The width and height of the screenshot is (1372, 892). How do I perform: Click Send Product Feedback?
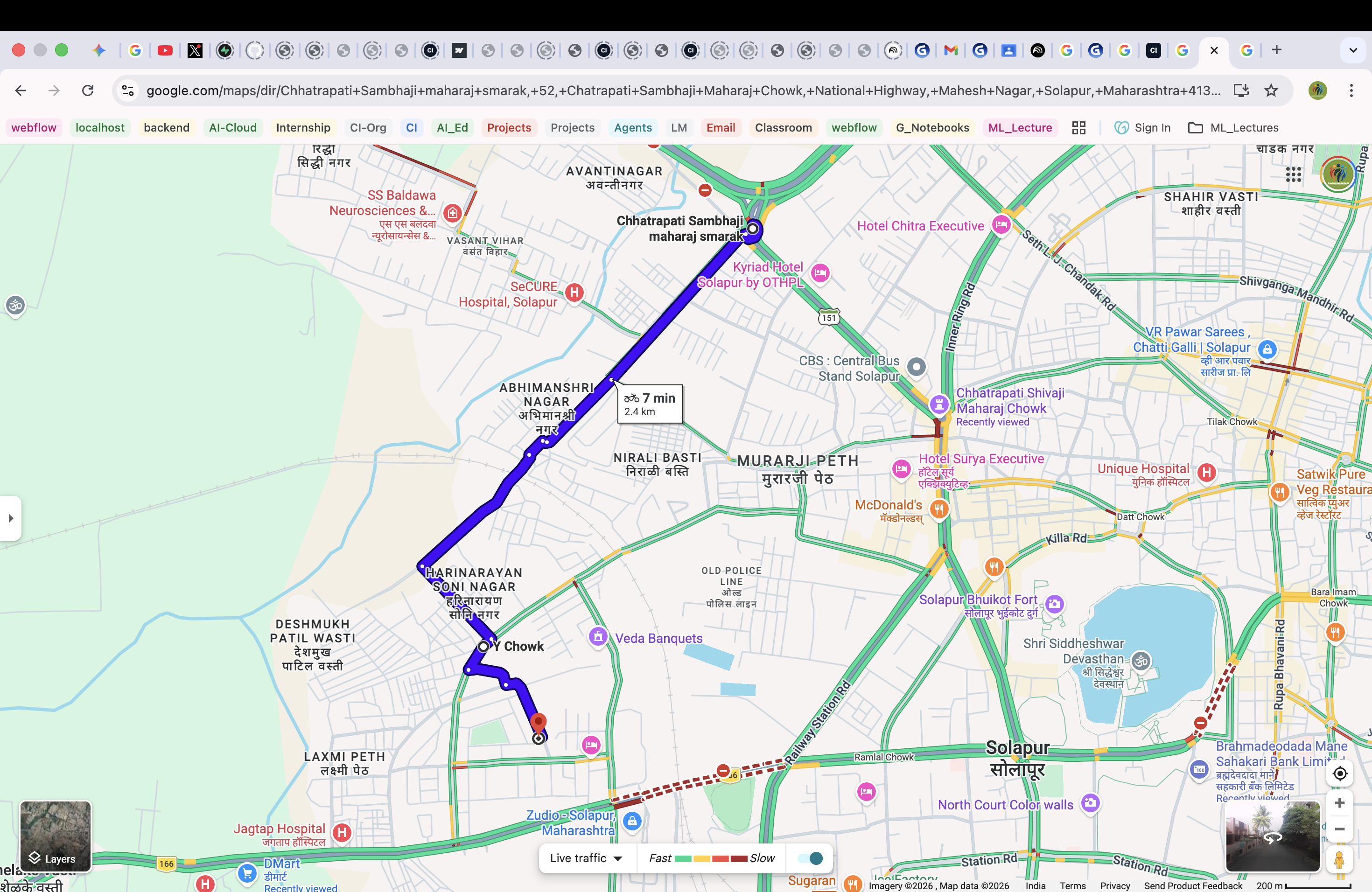click(x=1193, y=885)
